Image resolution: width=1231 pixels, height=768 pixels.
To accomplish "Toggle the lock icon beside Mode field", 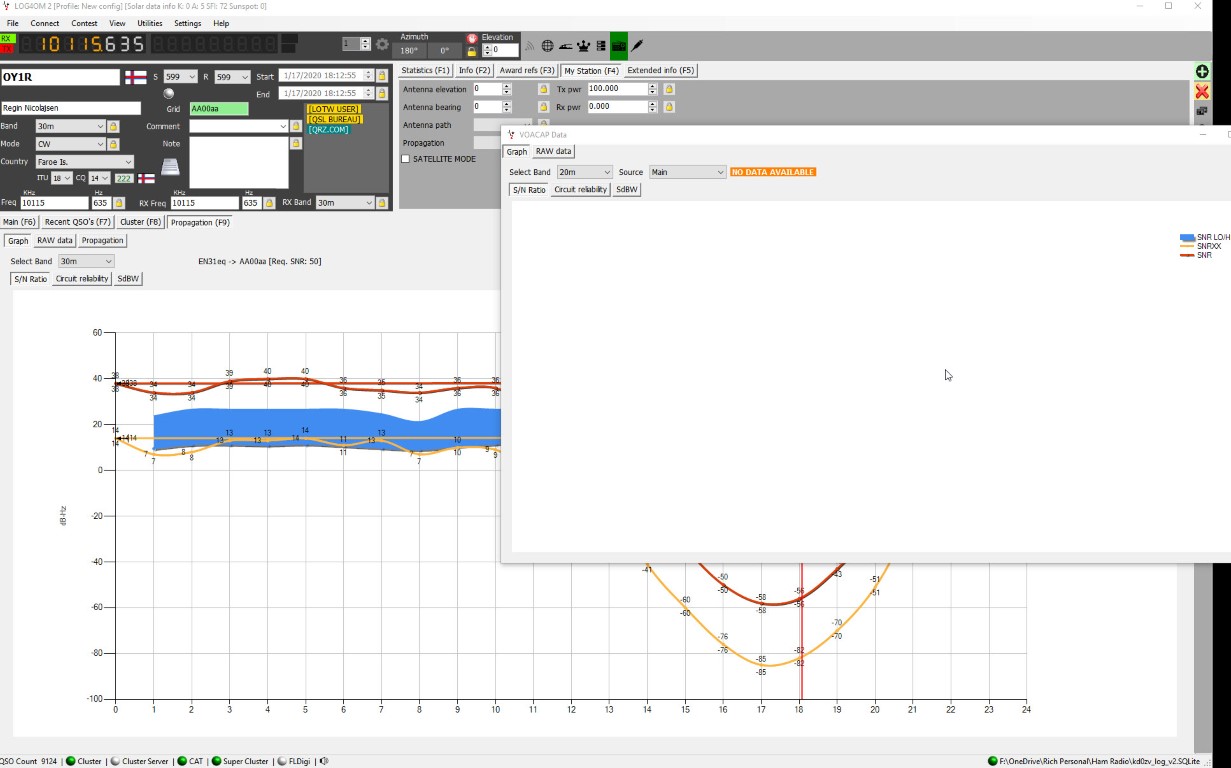I will pos(113,144).
